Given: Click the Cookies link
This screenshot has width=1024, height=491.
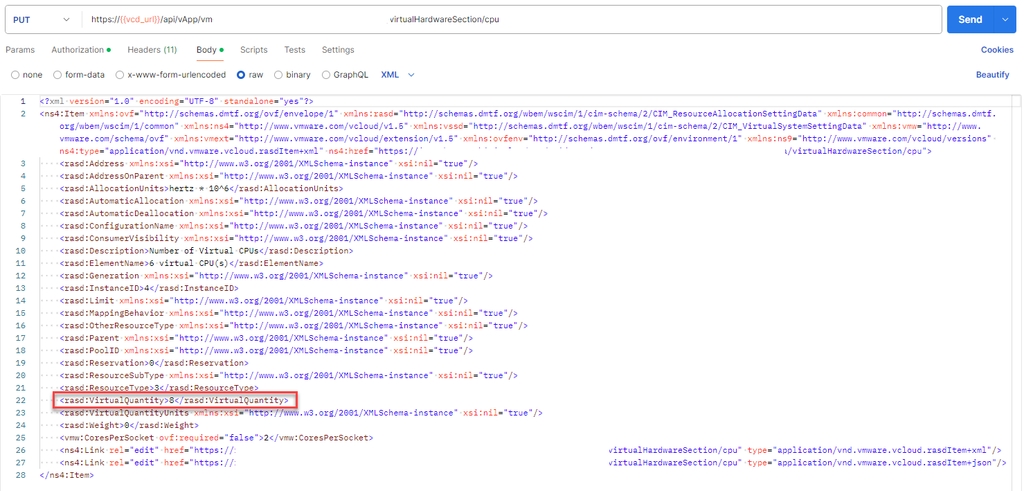Looking at the screenshot, I should coord(996,50).
